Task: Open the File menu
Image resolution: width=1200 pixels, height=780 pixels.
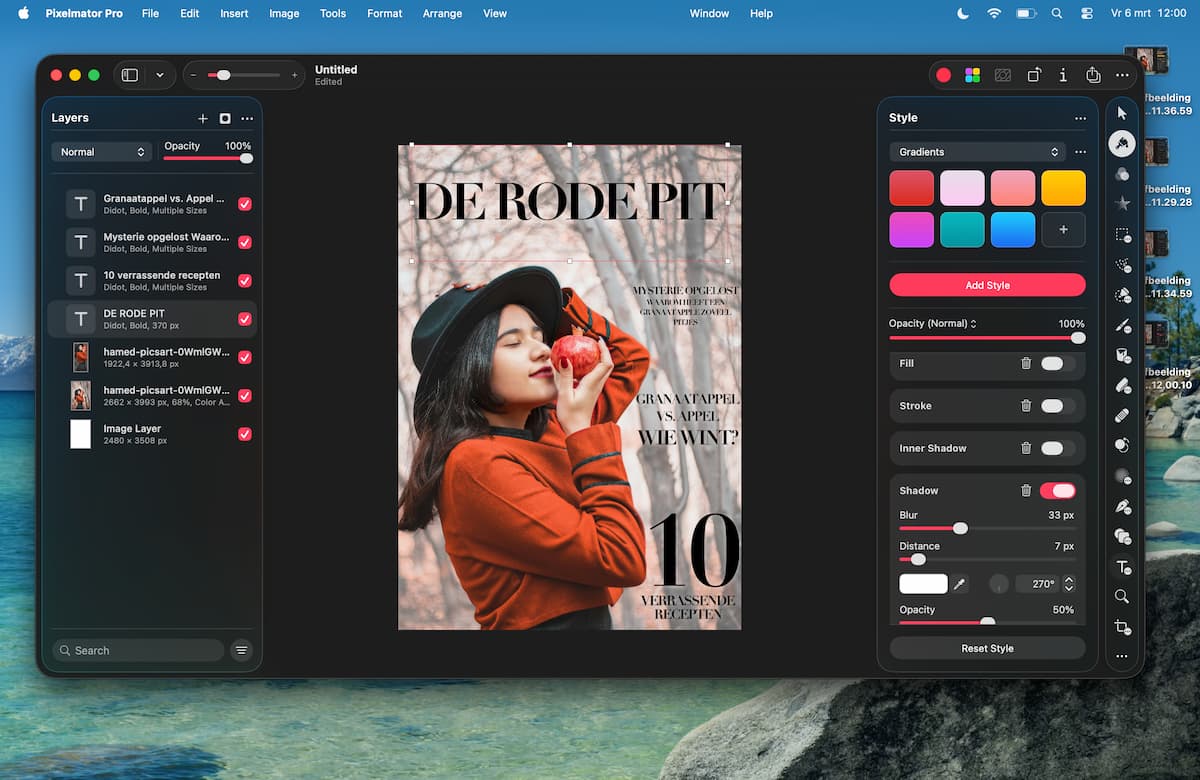Action: 150,14
